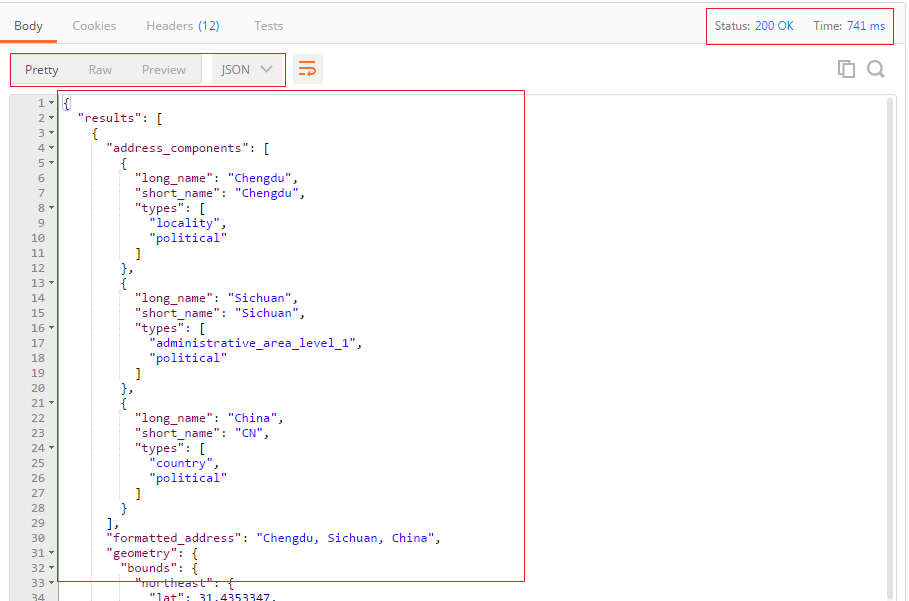Collapse the types array at line 16
Image resolution: width=909 pixels, height=601 pixels.
(x=52, y=328)
